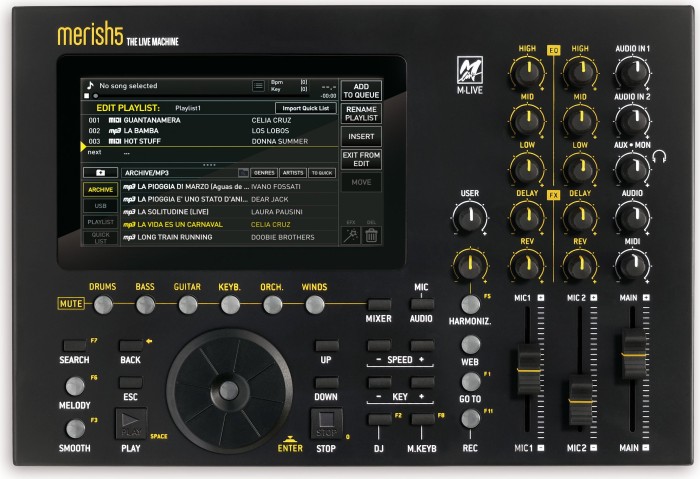
Task: Mute the GUITAR track button
Action: tap(188, 305)
